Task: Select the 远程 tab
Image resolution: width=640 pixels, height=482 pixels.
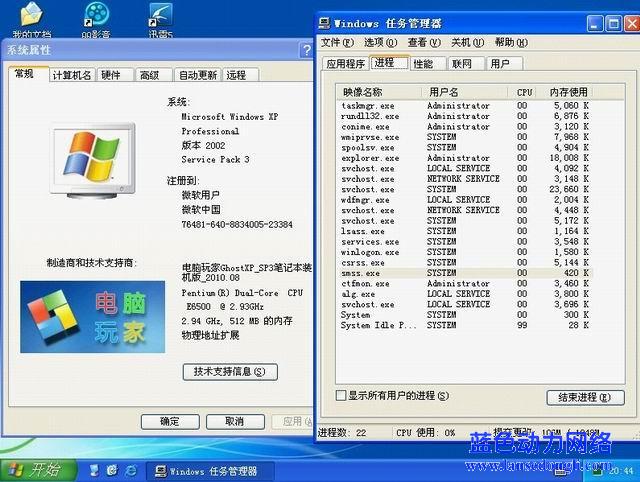Action: [240, 75]
